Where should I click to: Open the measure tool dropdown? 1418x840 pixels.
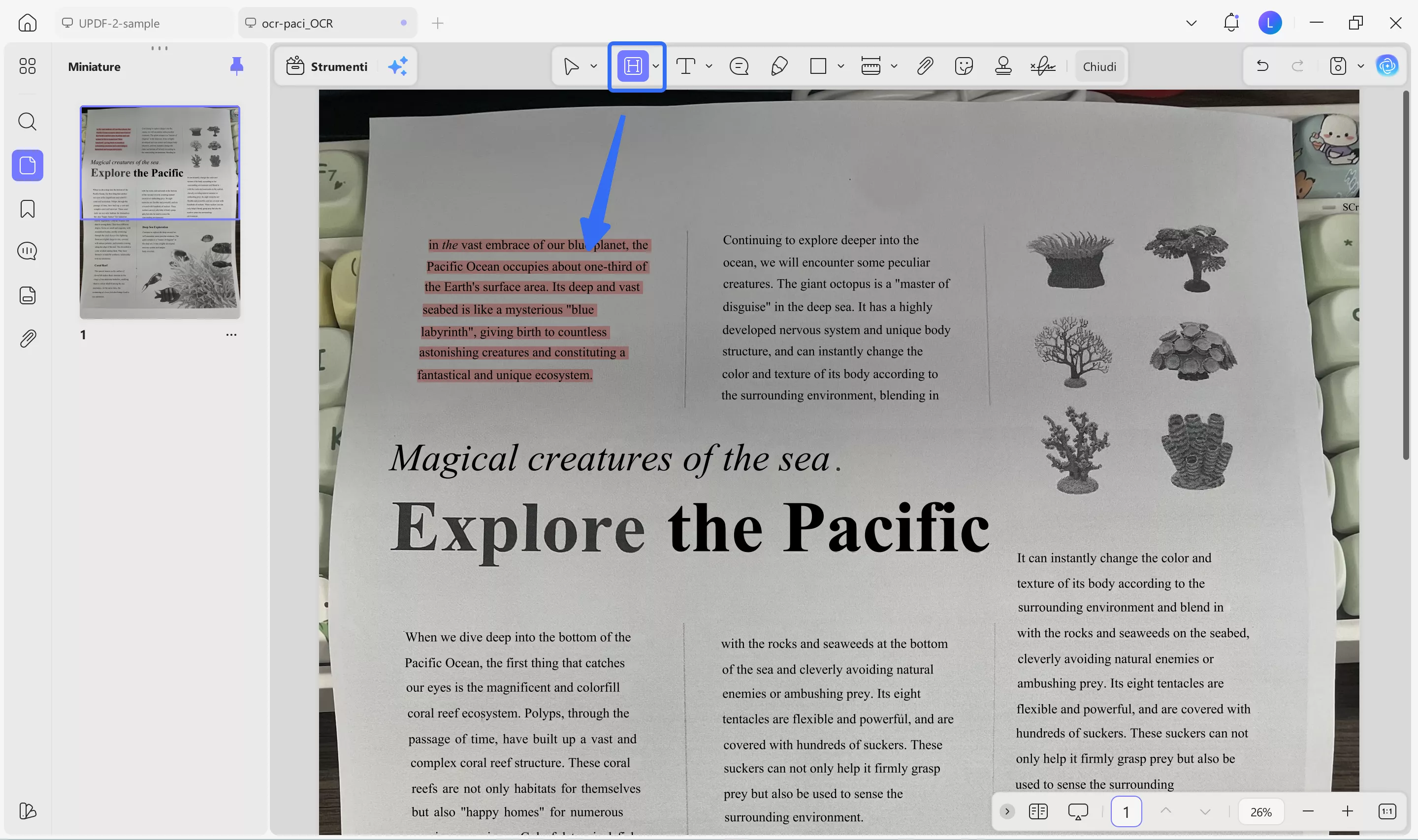[x=894, y=66]
